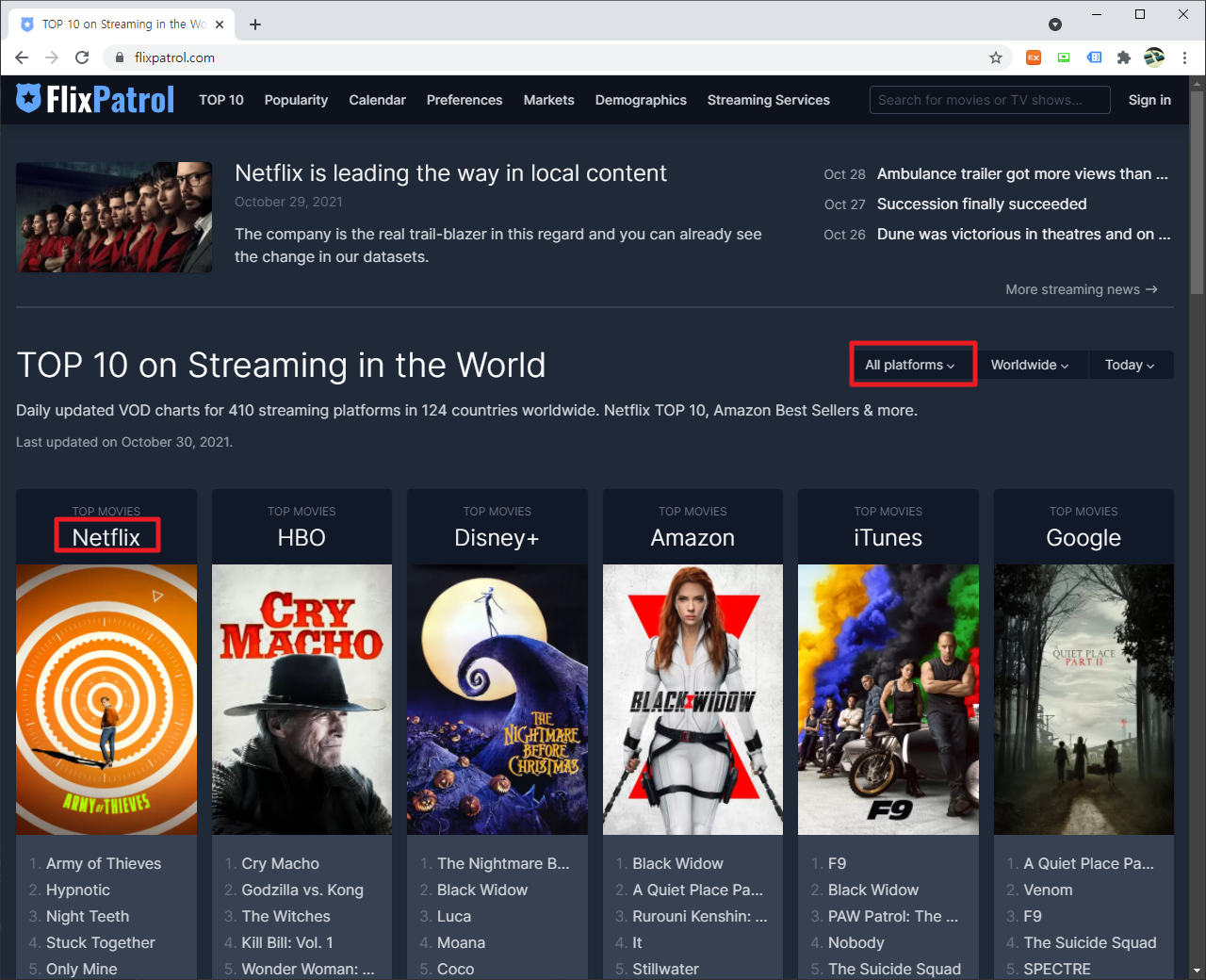
Task: Bookmark this page with star icon
Action: pos(996,57)
